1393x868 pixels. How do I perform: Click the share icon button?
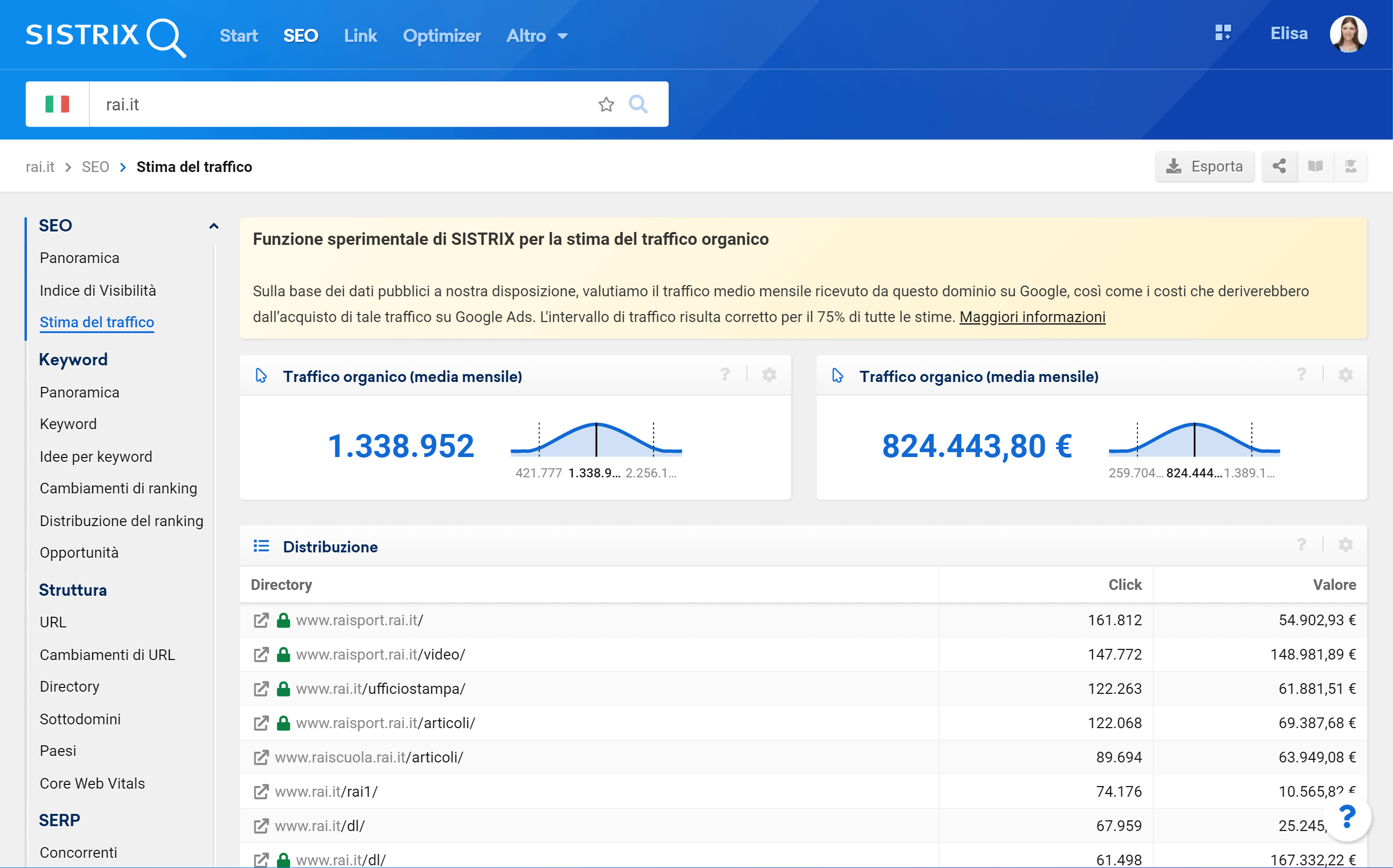pyautogui.click(x=1279, y=167)
